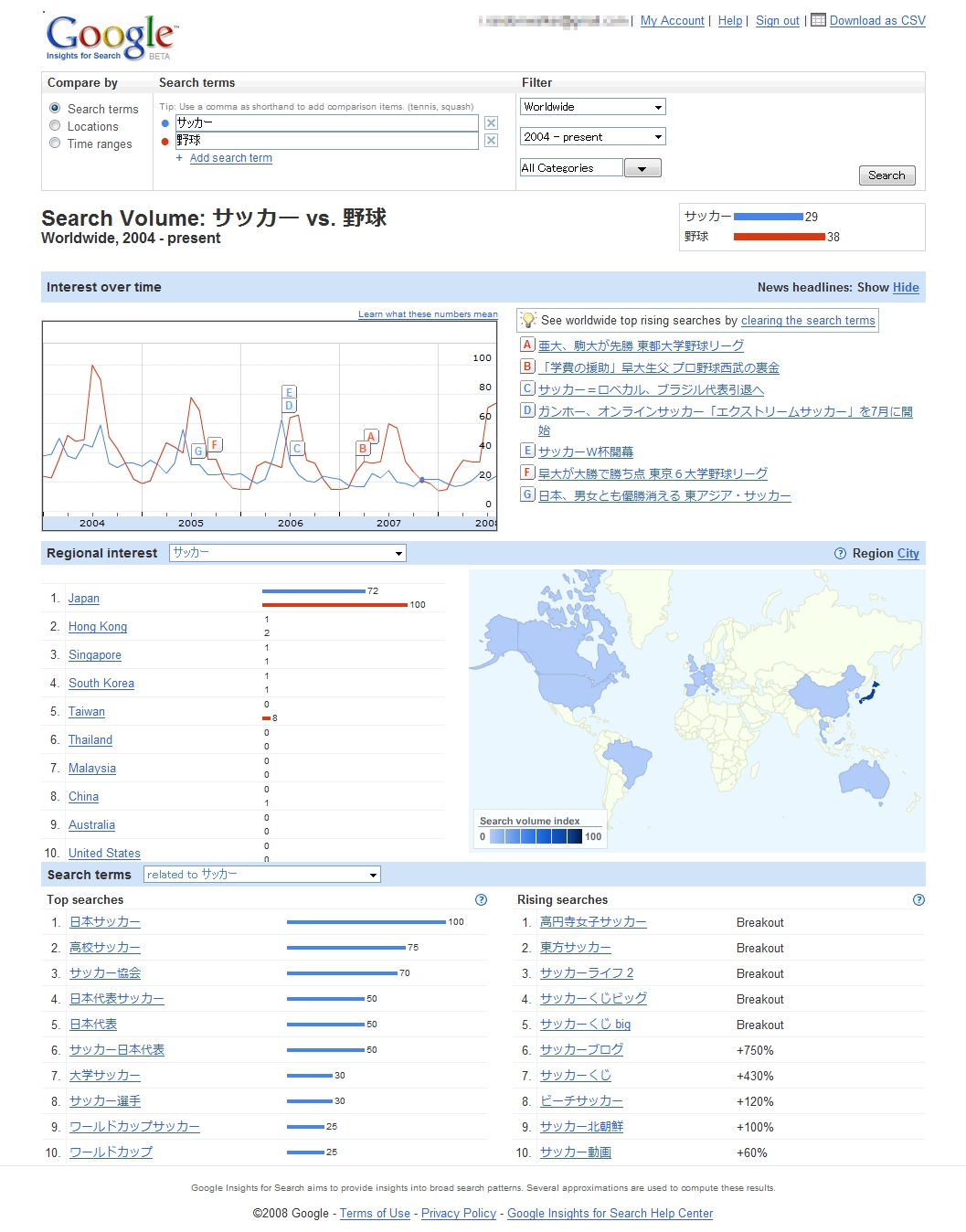Click chart flag G on the timeline
This screenshot has height=1232, width=966.
pyautogui.click(x=198, y=451)
